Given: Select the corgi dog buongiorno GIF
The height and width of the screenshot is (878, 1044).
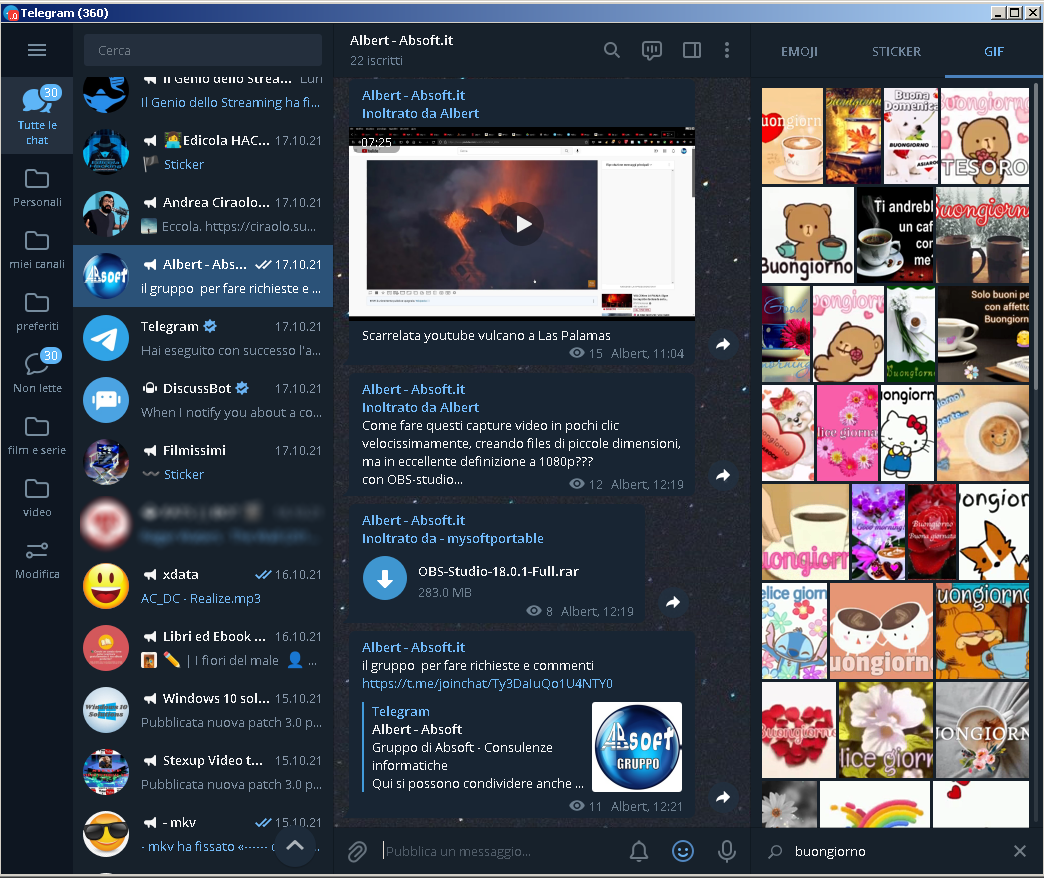Looking at the screenshot, I should (993, 533).
